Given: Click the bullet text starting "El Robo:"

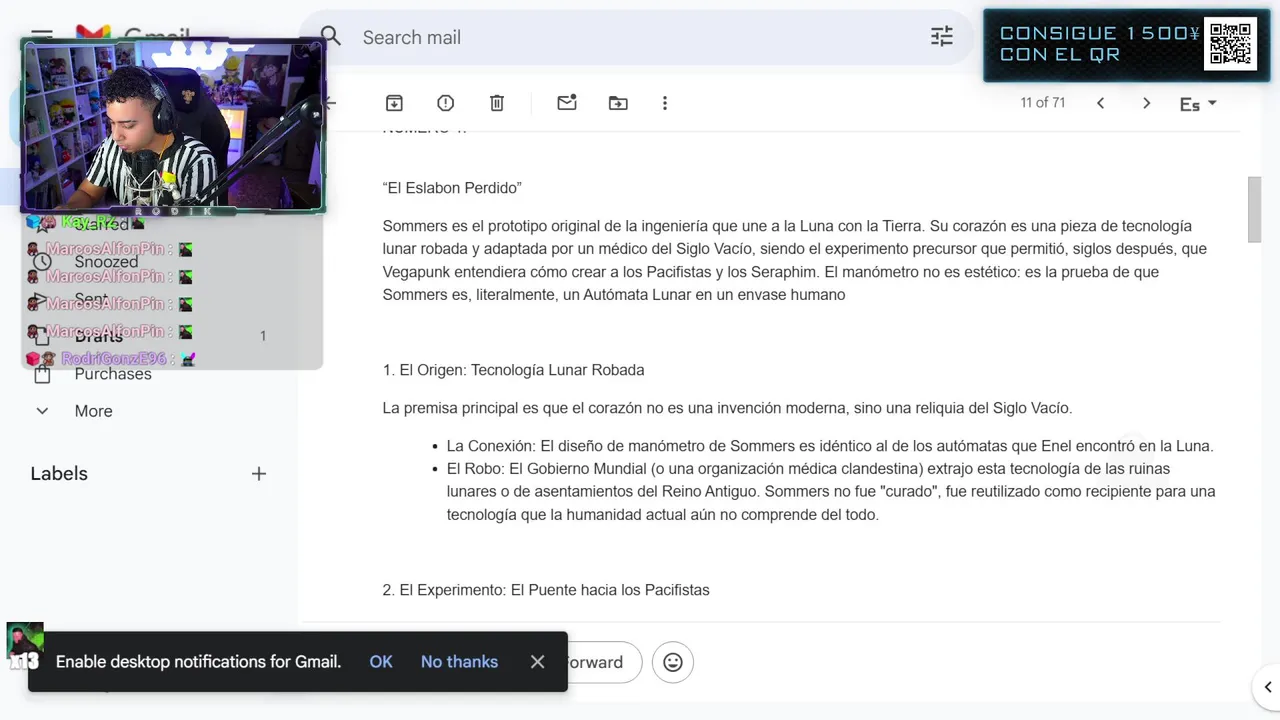Looking at the screenshot, I should [831, 491].
